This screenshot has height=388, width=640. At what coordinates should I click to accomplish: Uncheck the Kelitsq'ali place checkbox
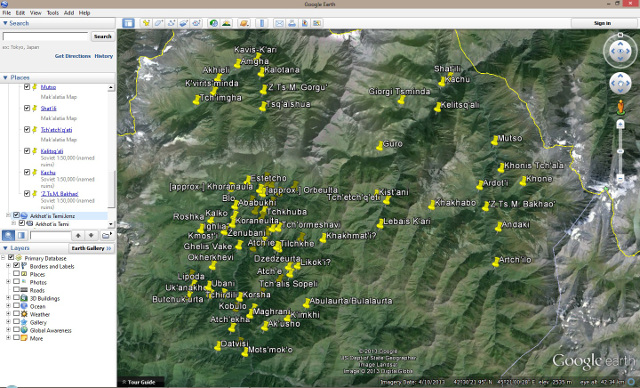[x=27, y=151]
